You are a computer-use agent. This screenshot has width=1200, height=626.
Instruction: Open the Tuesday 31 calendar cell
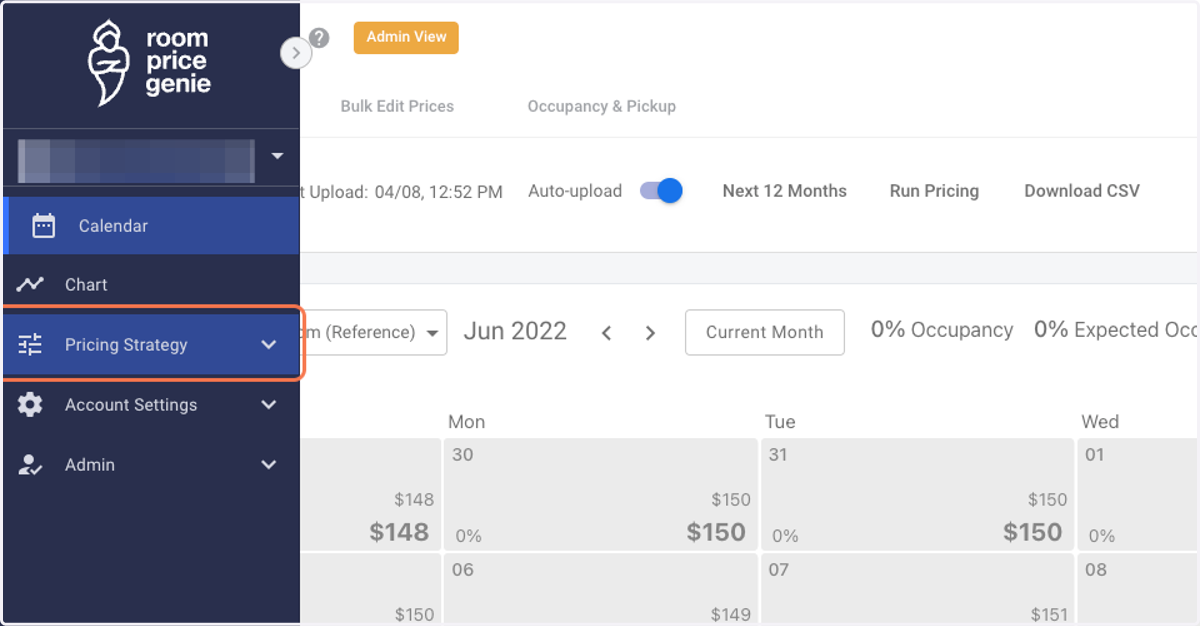918,494
